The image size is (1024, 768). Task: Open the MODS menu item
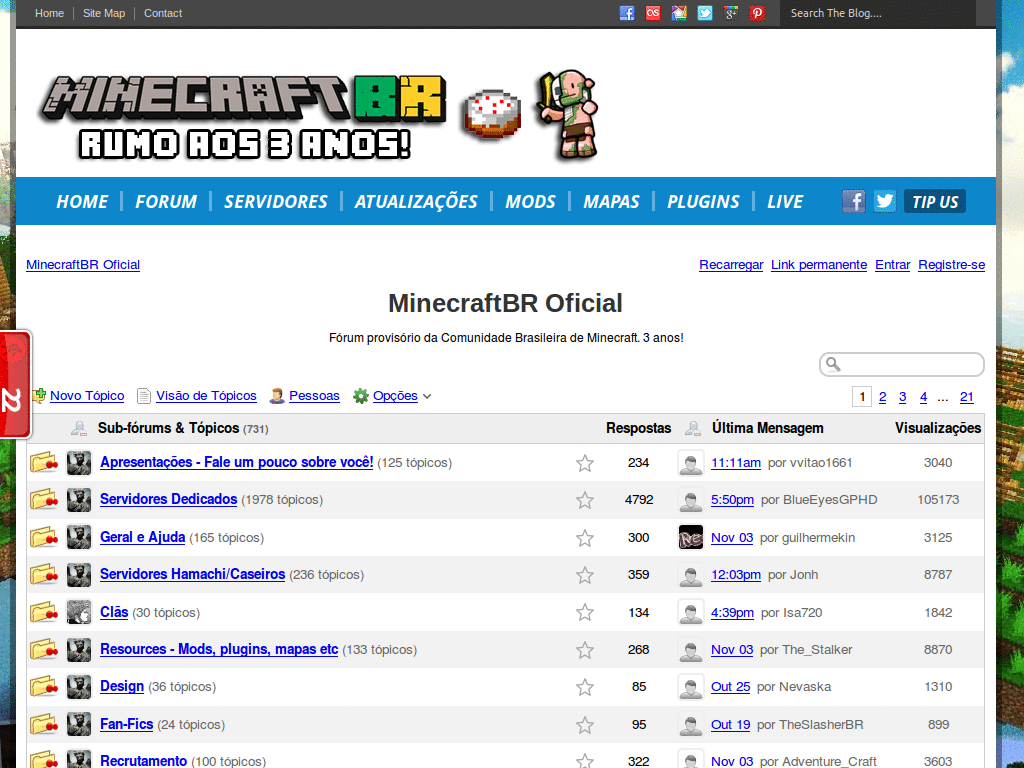tap(530, 202)
